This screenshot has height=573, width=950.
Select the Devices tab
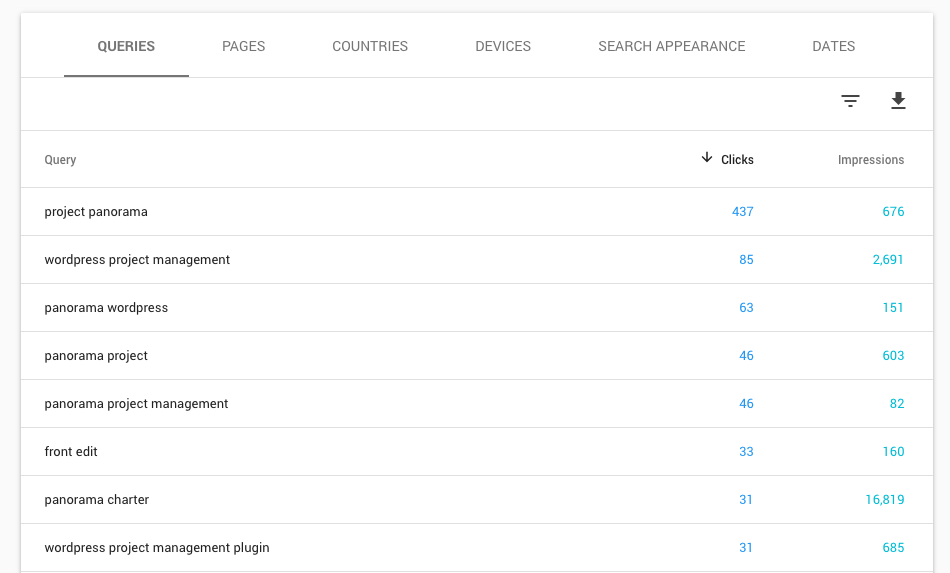click(x=503, y=46)
